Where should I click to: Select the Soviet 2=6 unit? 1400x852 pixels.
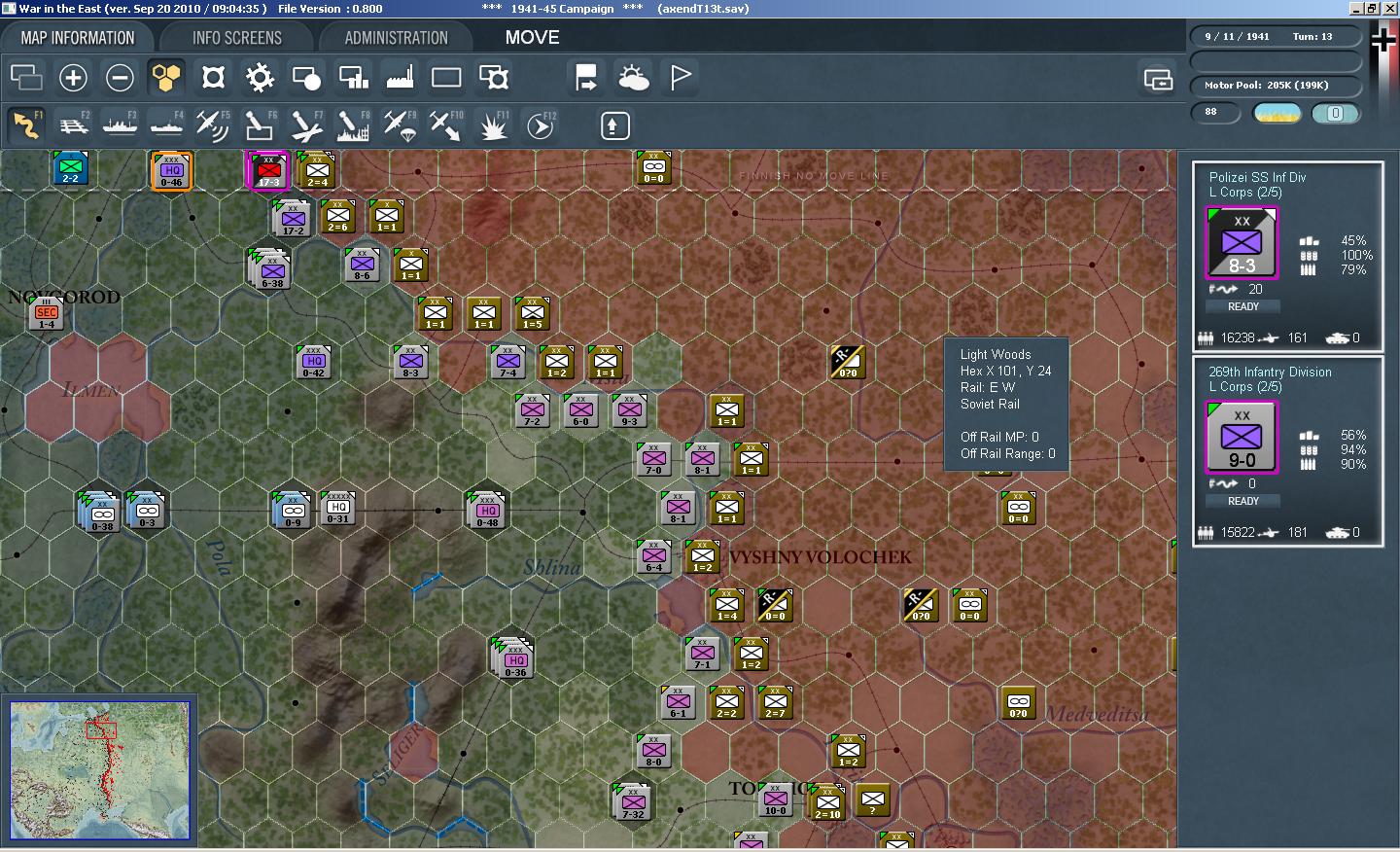pyautogui.click(x=337, y=216)
